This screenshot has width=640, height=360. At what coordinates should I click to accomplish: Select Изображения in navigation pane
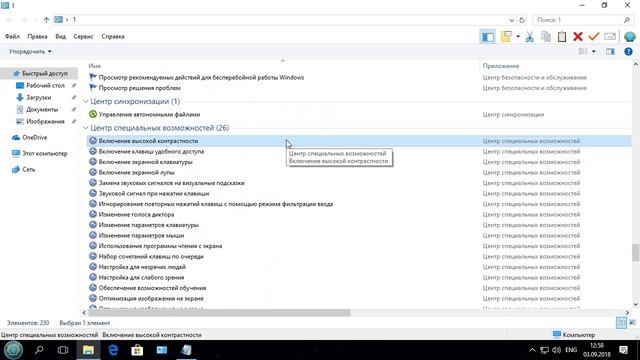[45, 121]
